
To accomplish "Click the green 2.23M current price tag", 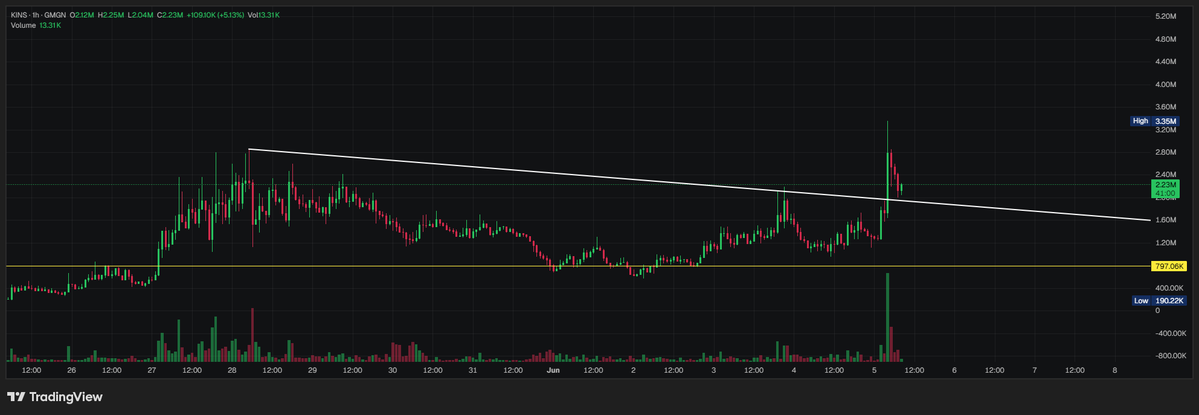I will 1167,189.
